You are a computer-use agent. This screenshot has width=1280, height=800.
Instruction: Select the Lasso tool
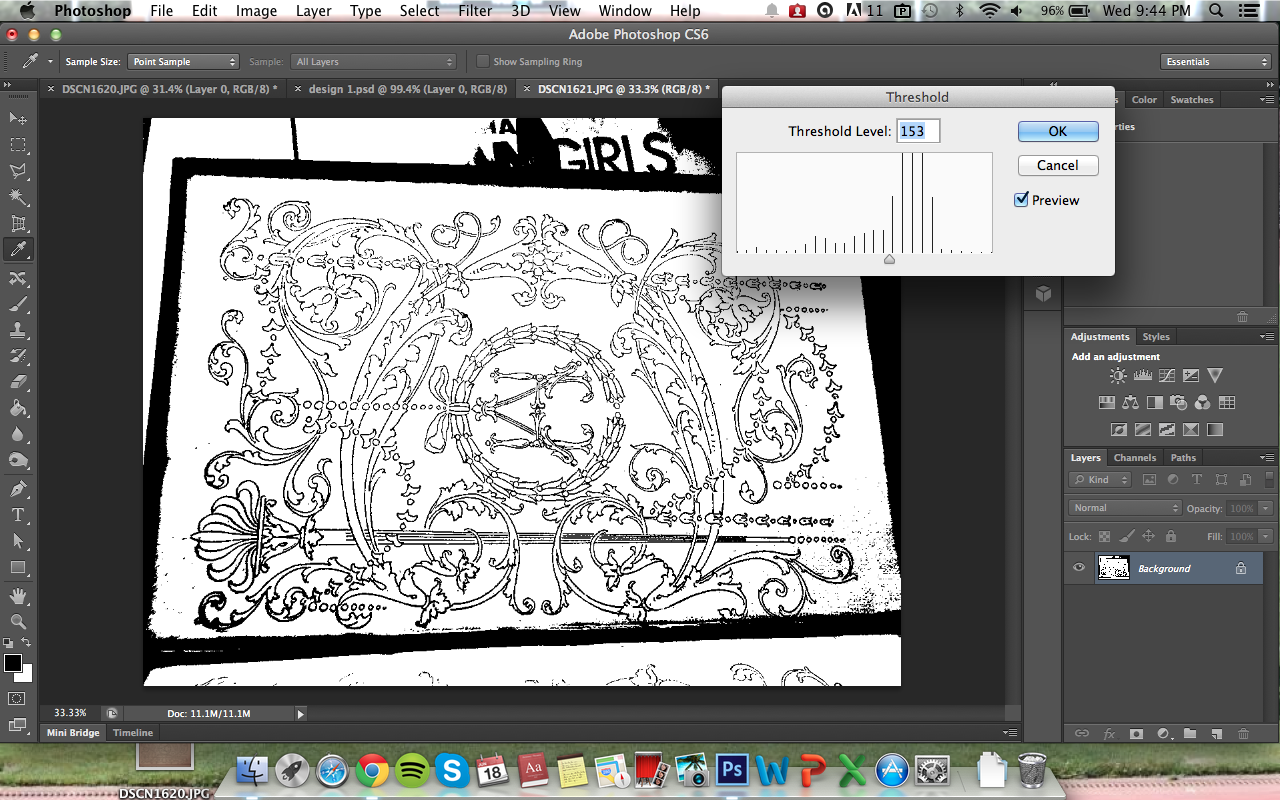(x=18, y=171)
